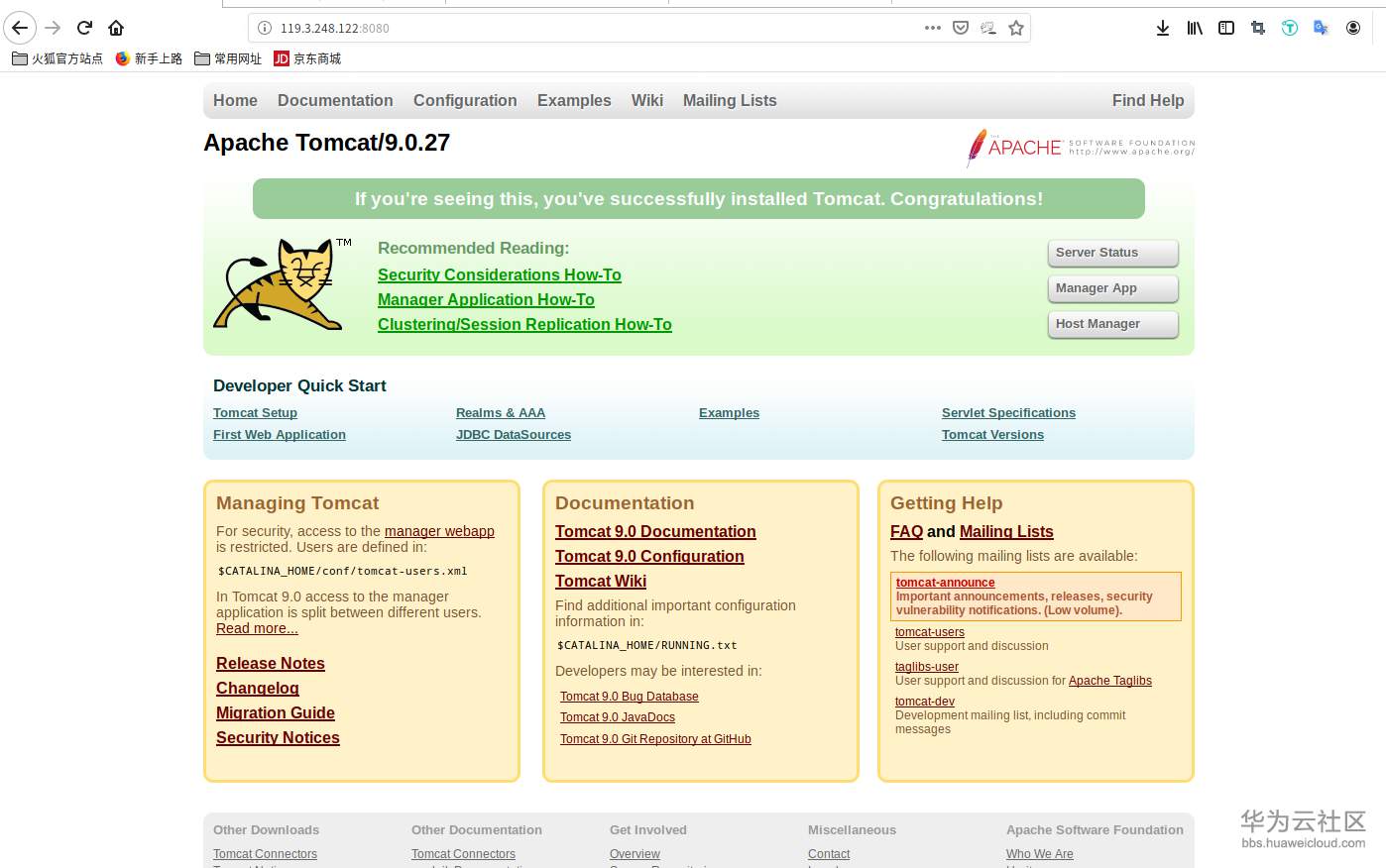Save page to Pocket

(961, 28)
